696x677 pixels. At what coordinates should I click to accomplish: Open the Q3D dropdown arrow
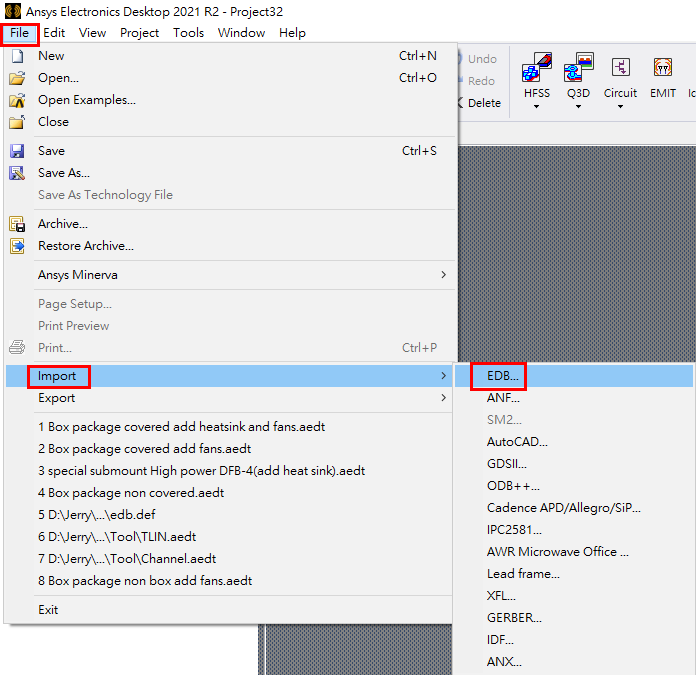578,107
